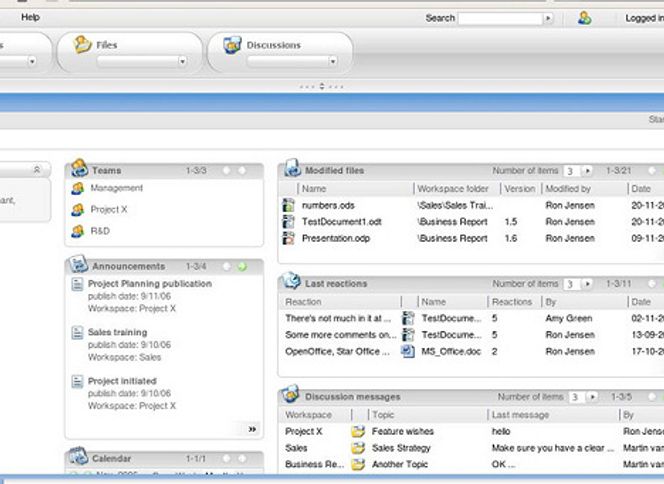
Task: Click folder icon for Feature wishes topic
Action: click(x=358, y=431)
